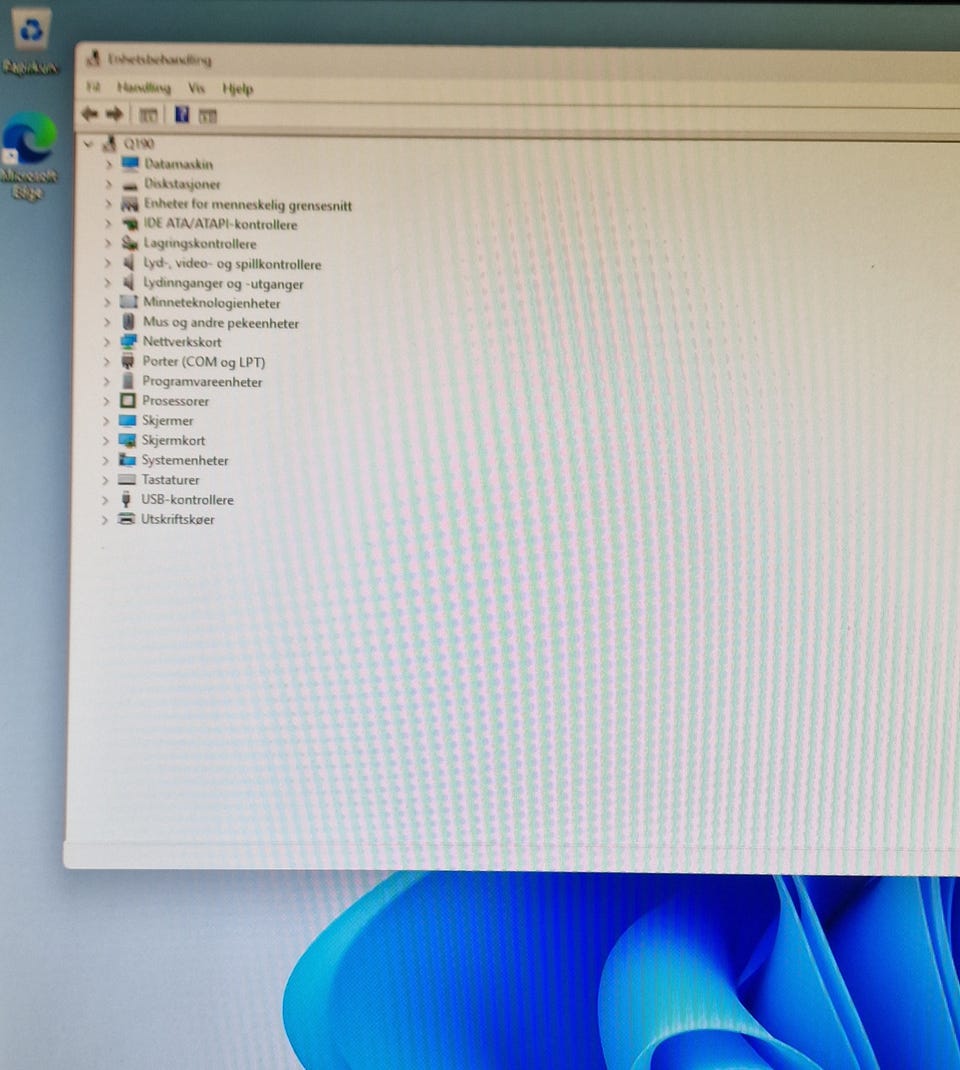This screenshot has width=960, height=1070.
Task: Select the Skjermkort text label
Action: click(x=173, y=440)
